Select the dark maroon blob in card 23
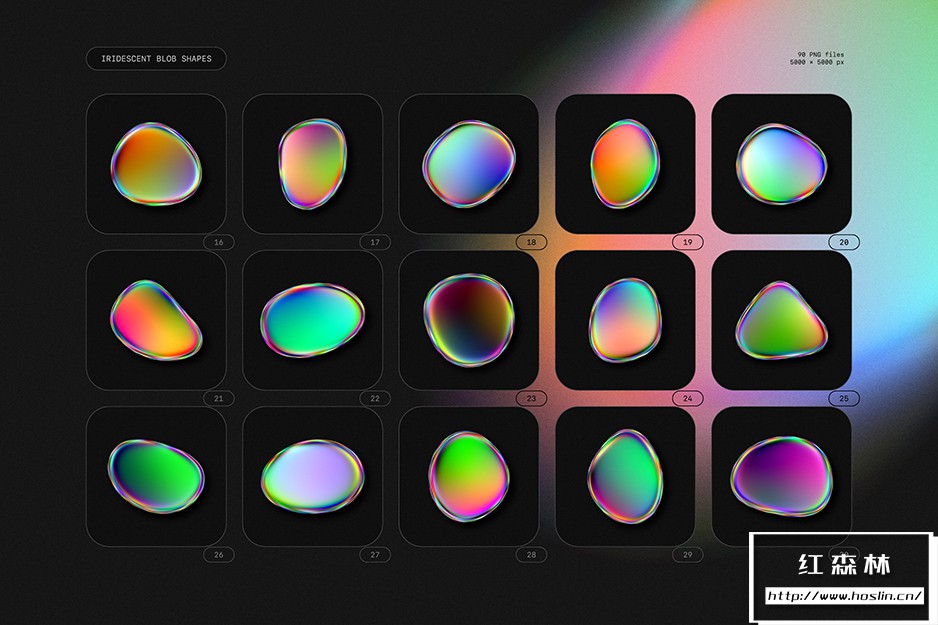 coord(469,320)
